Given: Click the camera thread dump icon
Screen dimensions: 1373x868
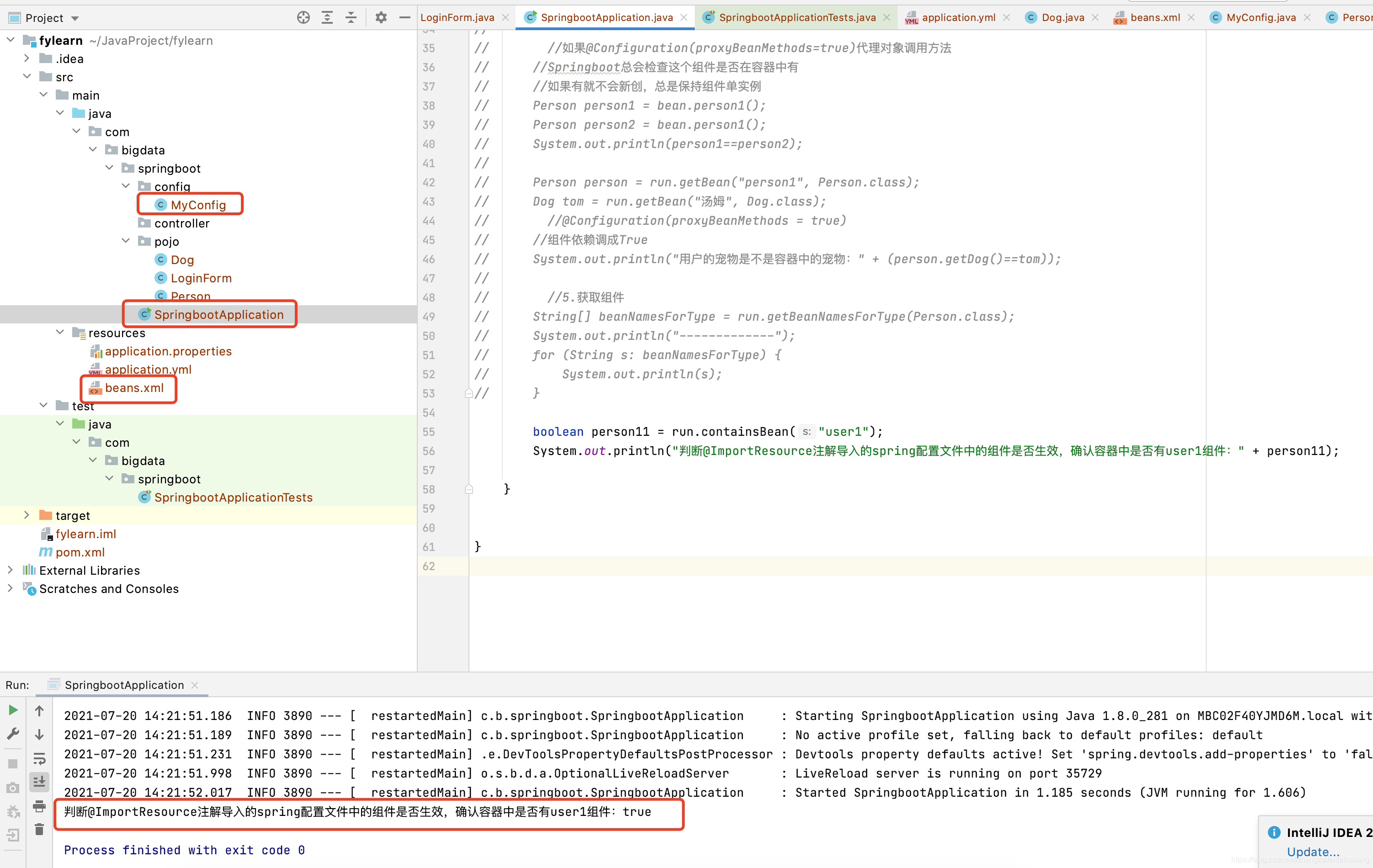Looking at the screenshot, I should coord(13,787).
